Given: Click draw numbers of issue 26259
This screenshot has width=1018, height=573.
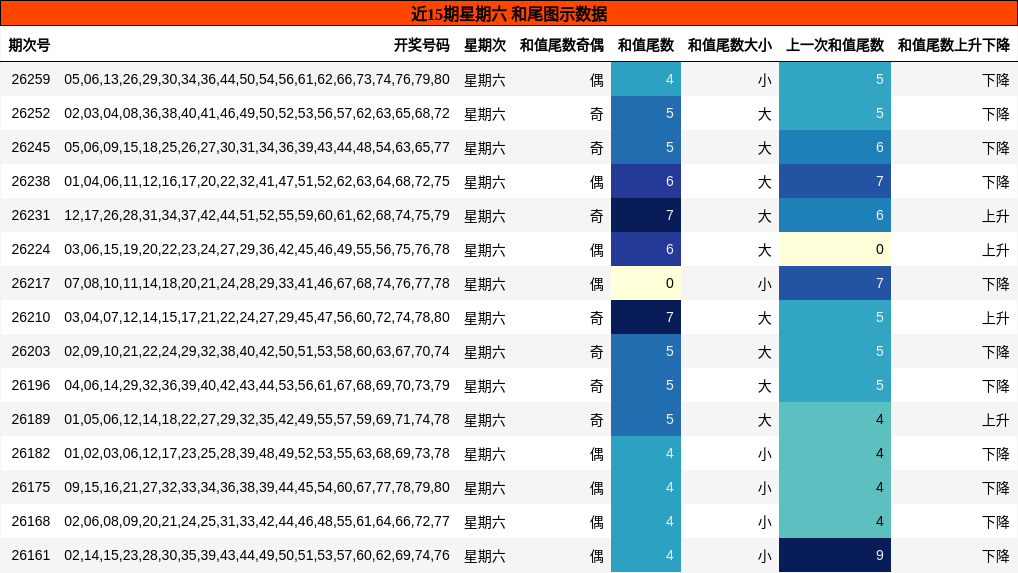Looking at the screenshot, I should point(256,79).
